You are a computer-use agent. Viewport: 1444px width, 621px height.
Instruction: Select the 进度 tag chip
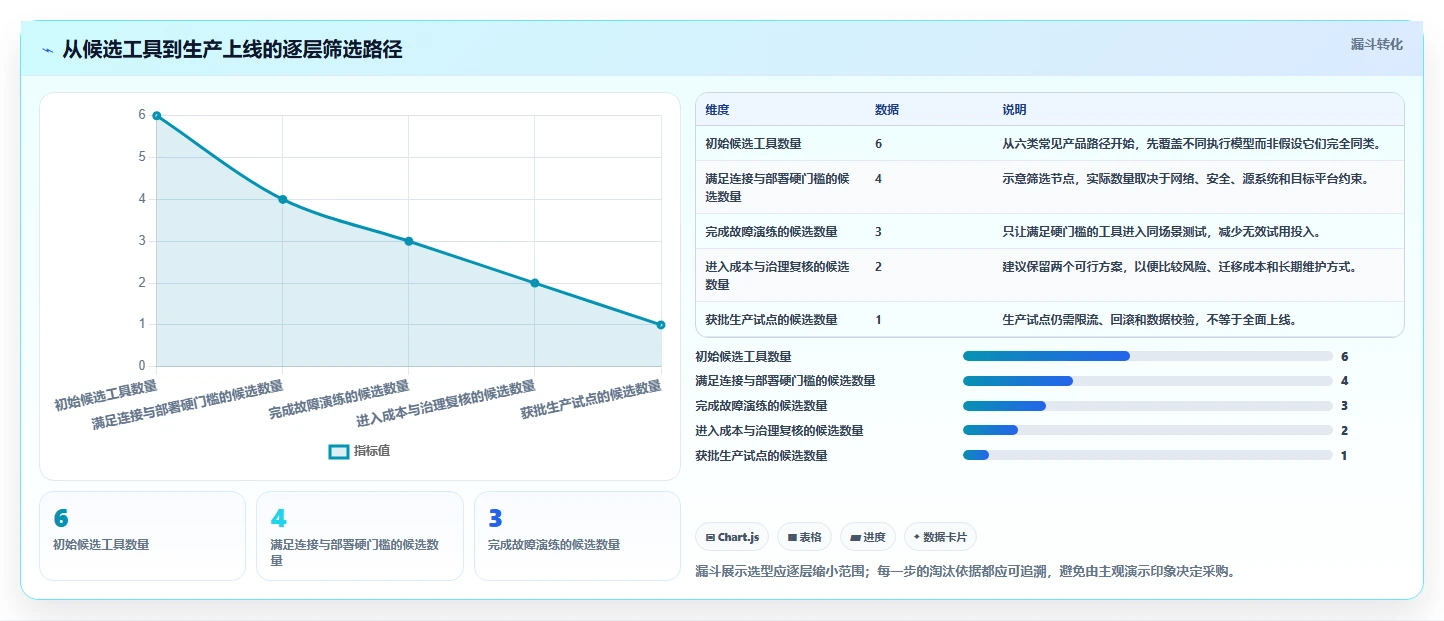[x=868, y=537]
